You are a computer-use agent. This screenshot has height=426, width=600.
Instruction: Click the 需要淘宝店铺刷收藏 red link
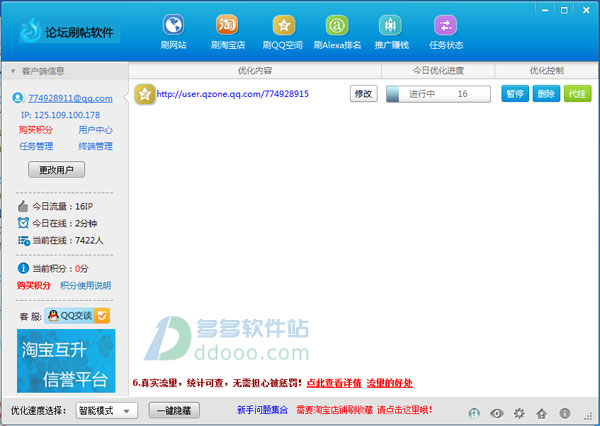tap(364, 410)
